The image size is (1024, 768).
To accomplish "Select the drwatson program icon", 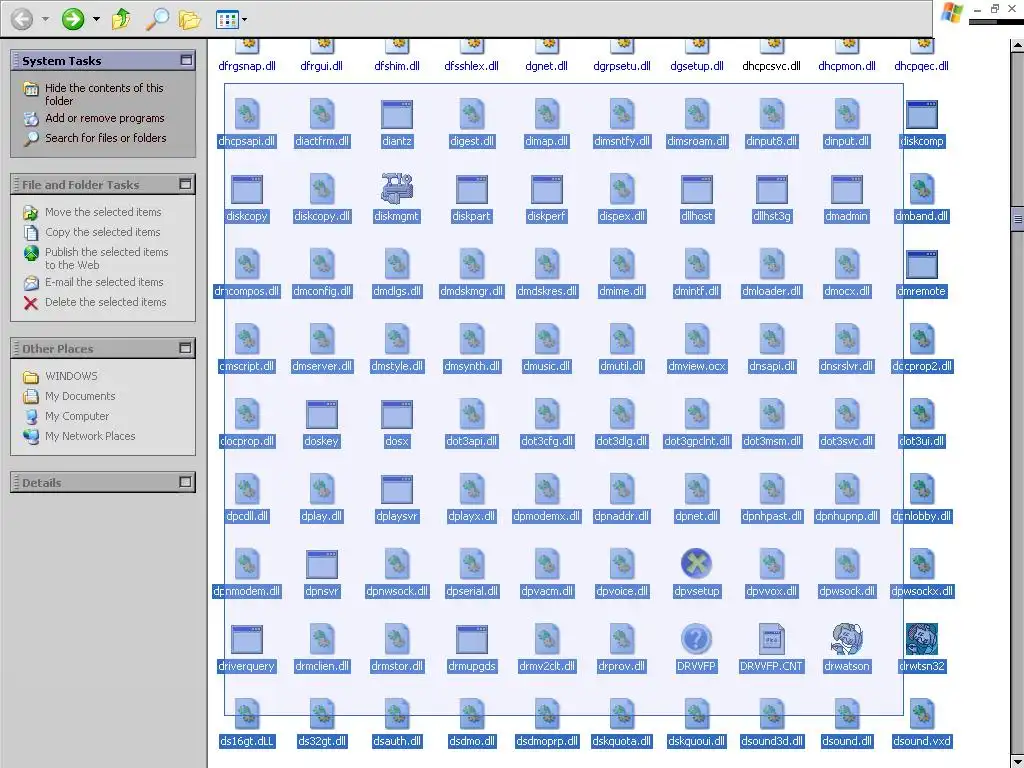I will tap(846, 639).
